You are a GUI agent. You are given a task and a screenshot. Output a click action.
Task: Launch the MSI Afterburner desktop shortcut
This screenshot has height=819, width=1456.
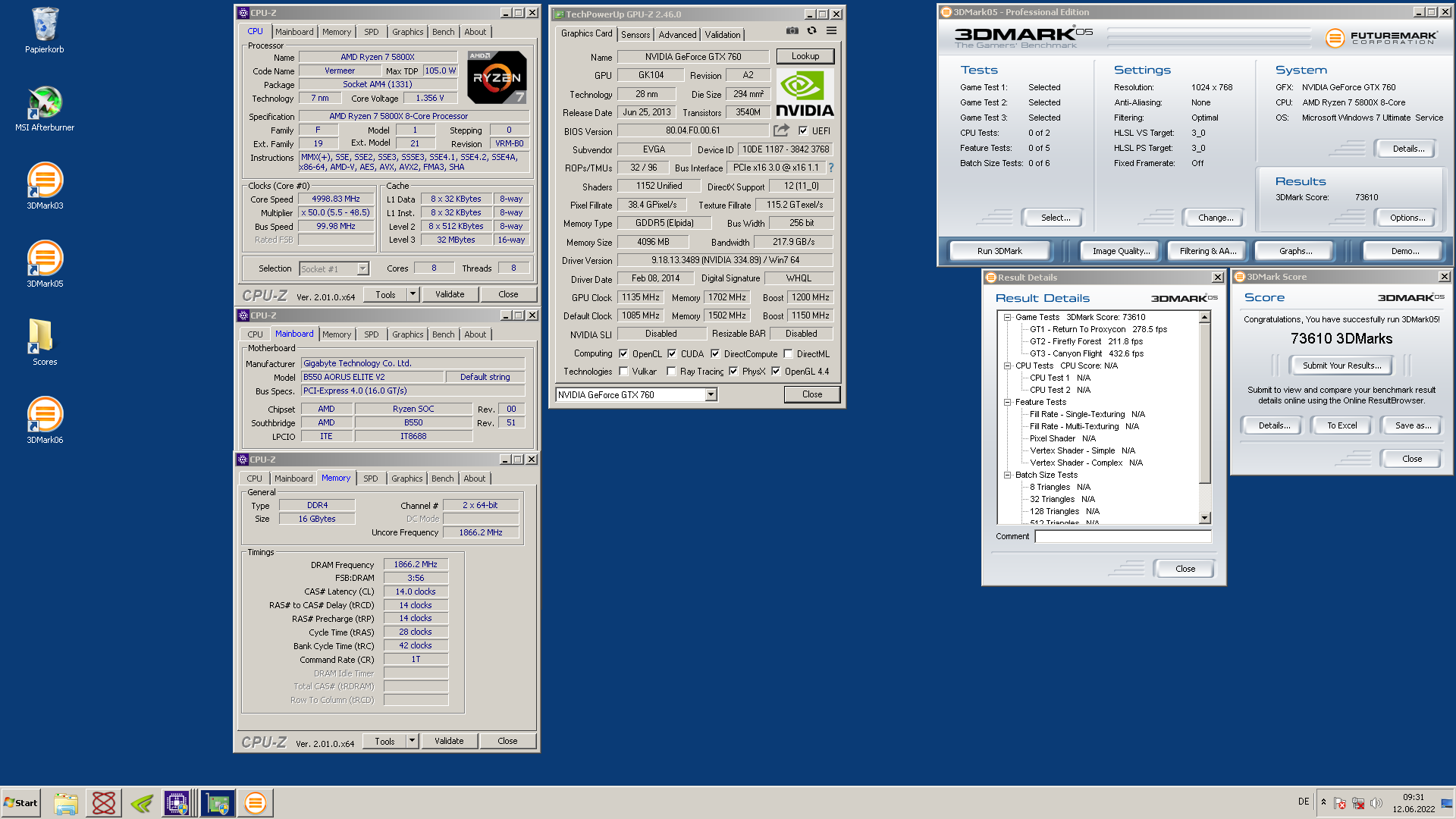tap(45, 108)
